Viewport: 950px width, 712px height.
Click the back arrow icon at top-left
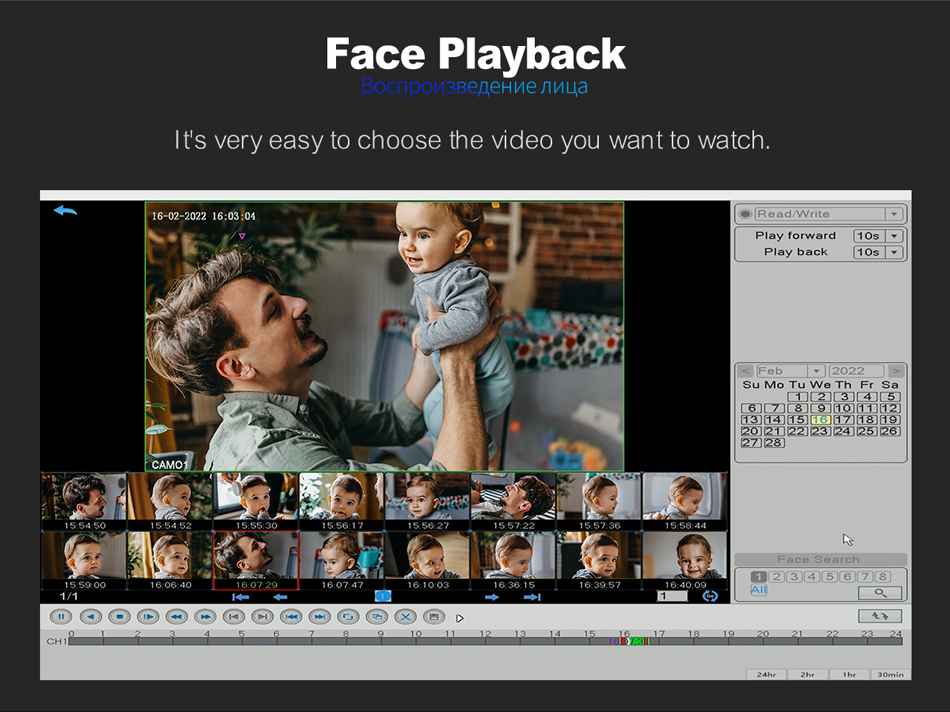65,211
